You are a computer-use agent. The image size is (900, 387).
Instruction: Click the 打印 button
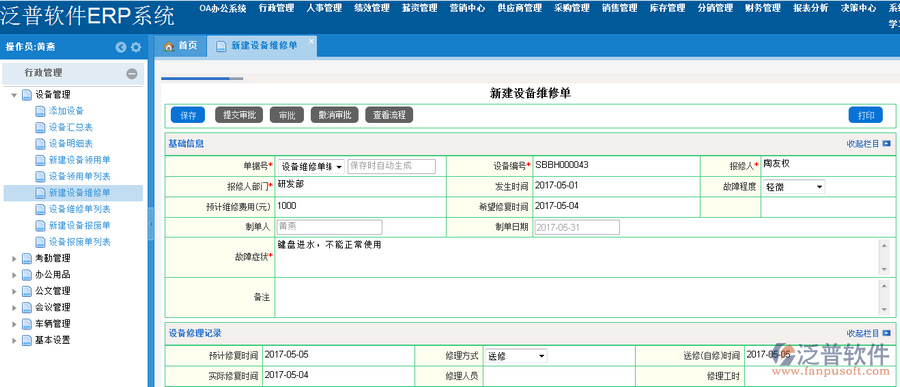point(866,115)
